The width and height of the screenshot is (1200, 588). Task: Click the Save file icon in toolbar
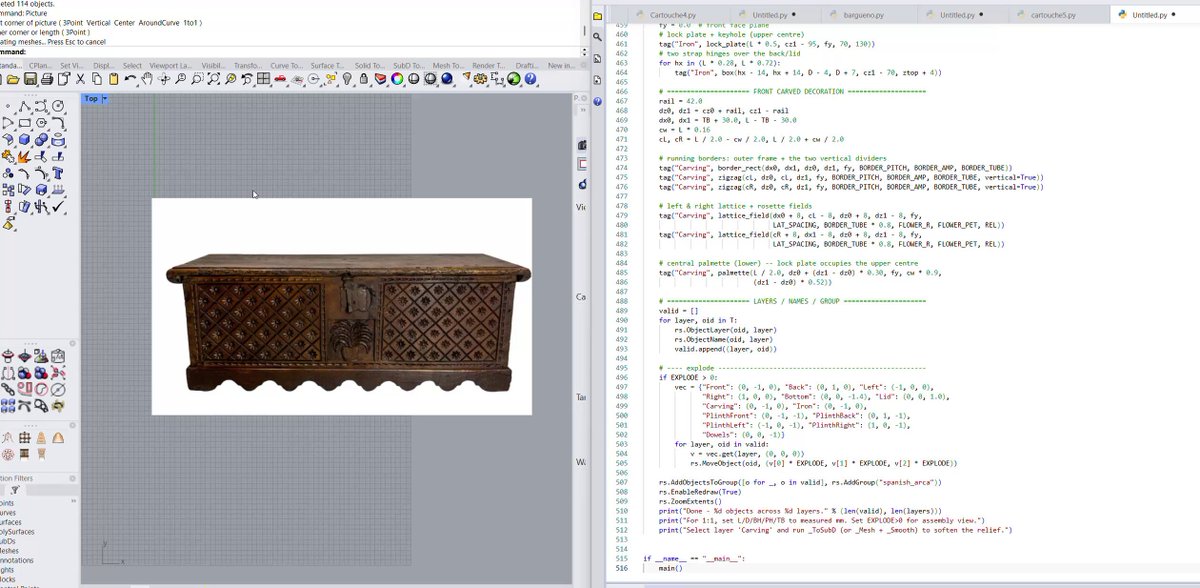pos(31,79)
